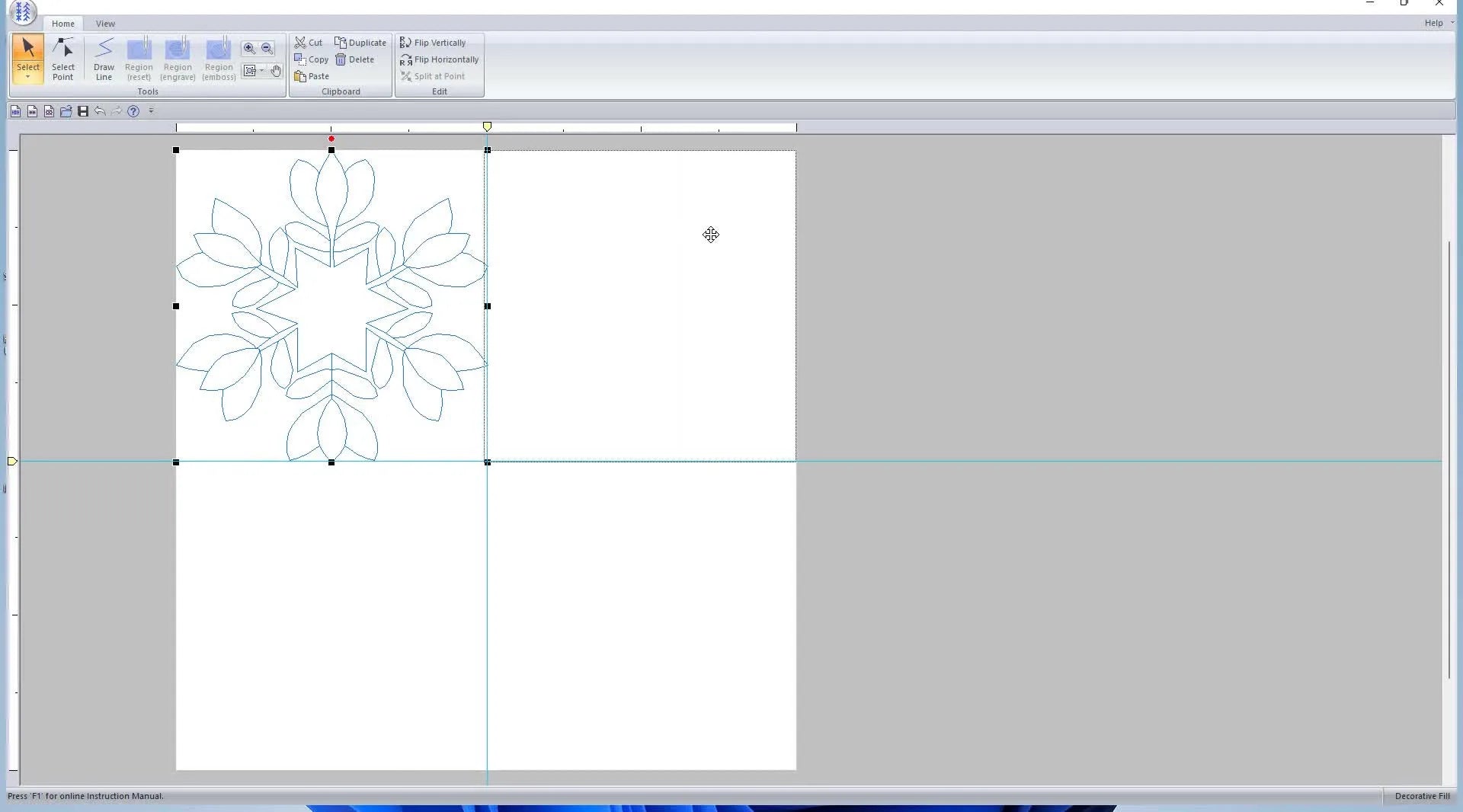
Task: Delete the selected pattern
Action: tap(355, 59)
